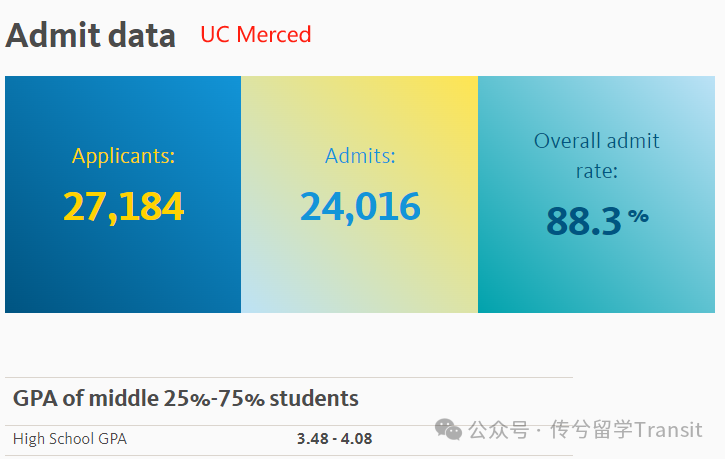Click the 24,016 admits number
This screenshot has height=459, width=725.
tap(360, 207)
